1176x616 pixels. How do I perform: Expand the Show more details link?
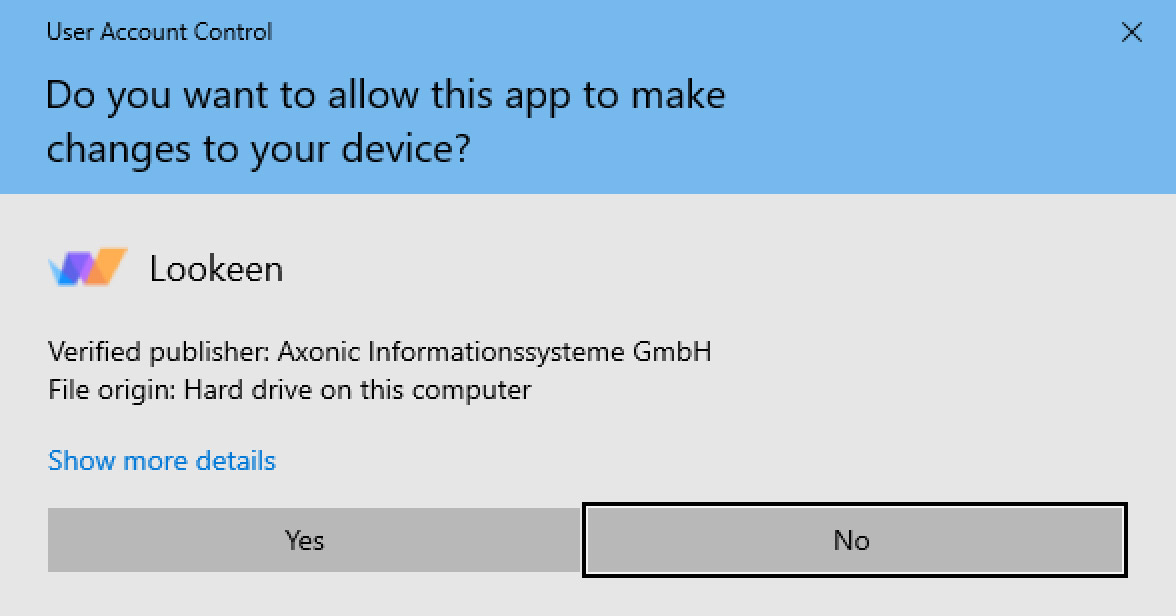[162, 461]
